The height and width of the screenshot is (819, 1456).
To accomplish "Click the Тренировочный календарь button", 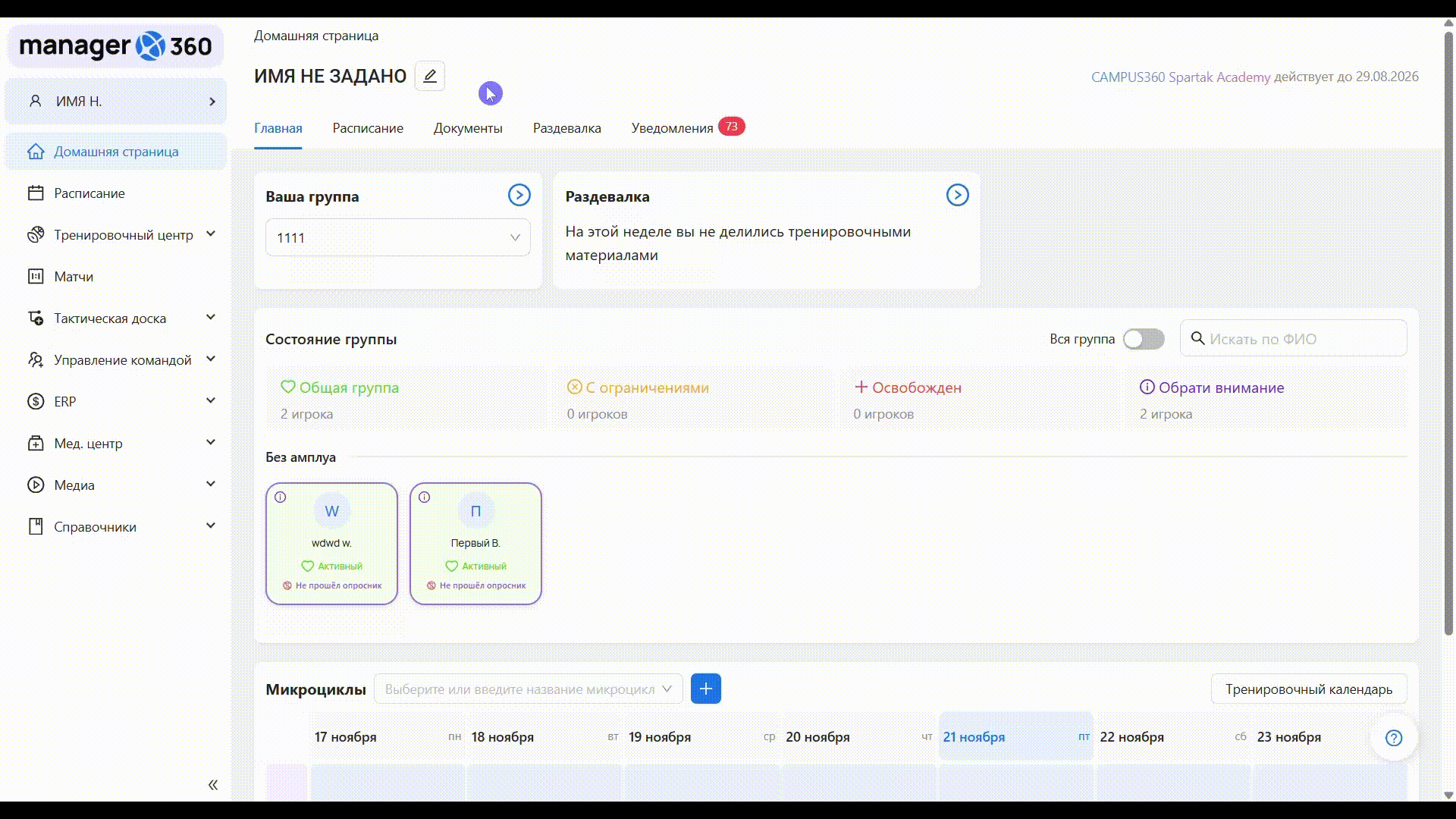I will tap(1308, 689).
